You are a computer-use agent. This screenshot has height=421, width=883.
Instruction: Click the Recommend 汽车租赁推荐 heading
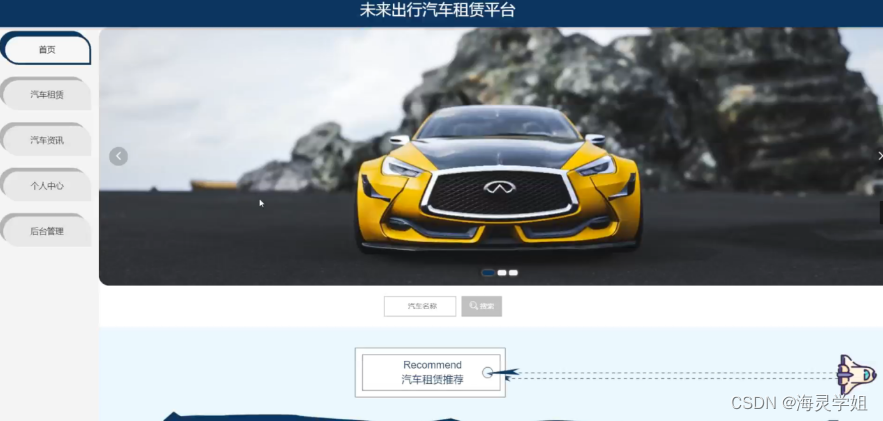(431, 373)
